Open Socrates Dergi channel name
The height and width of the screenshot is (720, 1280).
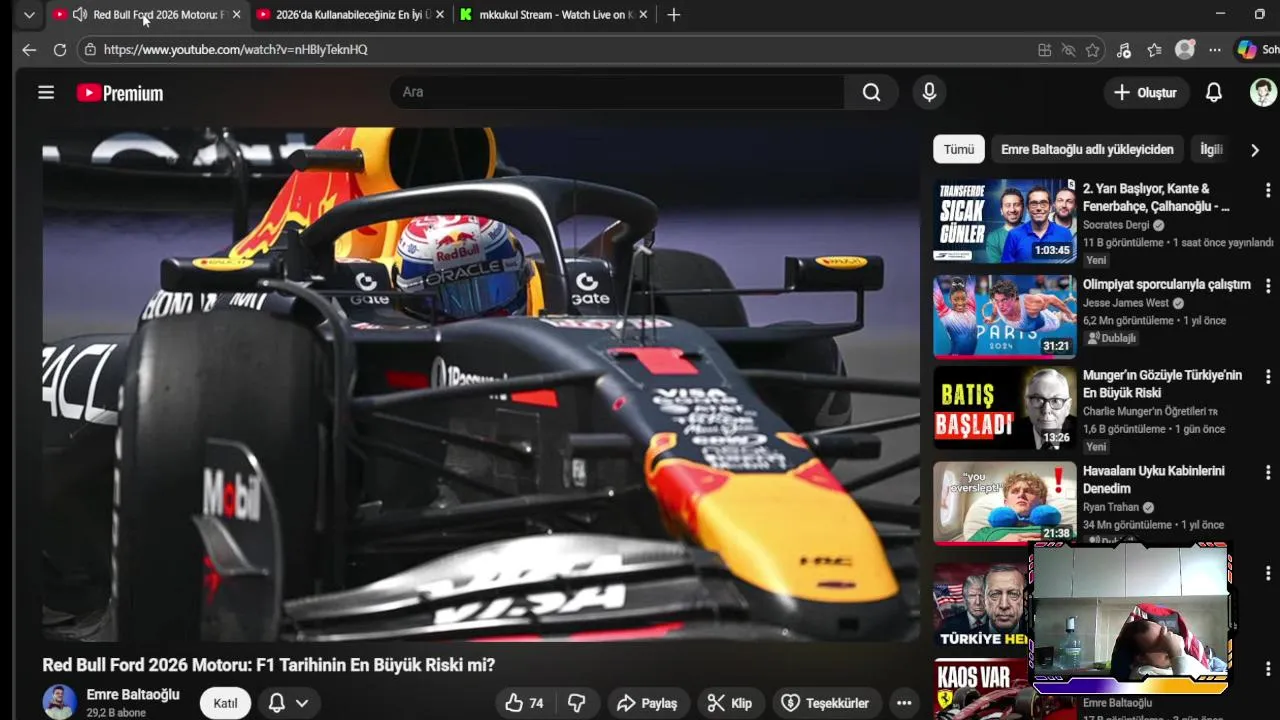1116,225
